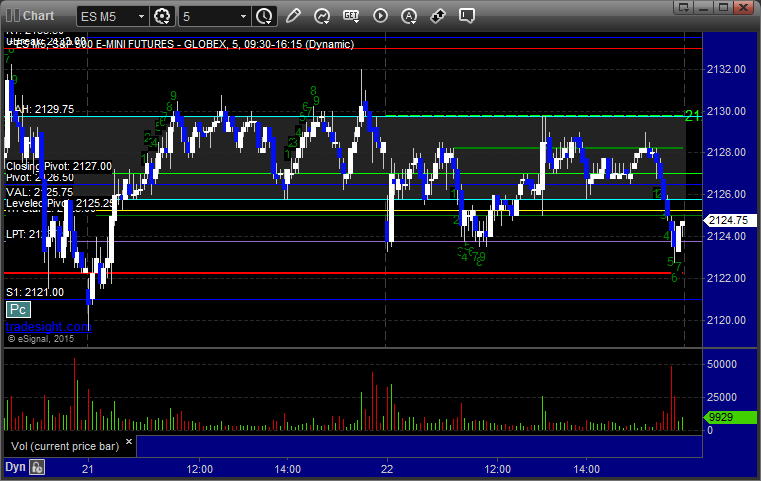The image size is (761, 481).
Task: Click the Vol (current price bar) label
Action: [x=65, y=446]
